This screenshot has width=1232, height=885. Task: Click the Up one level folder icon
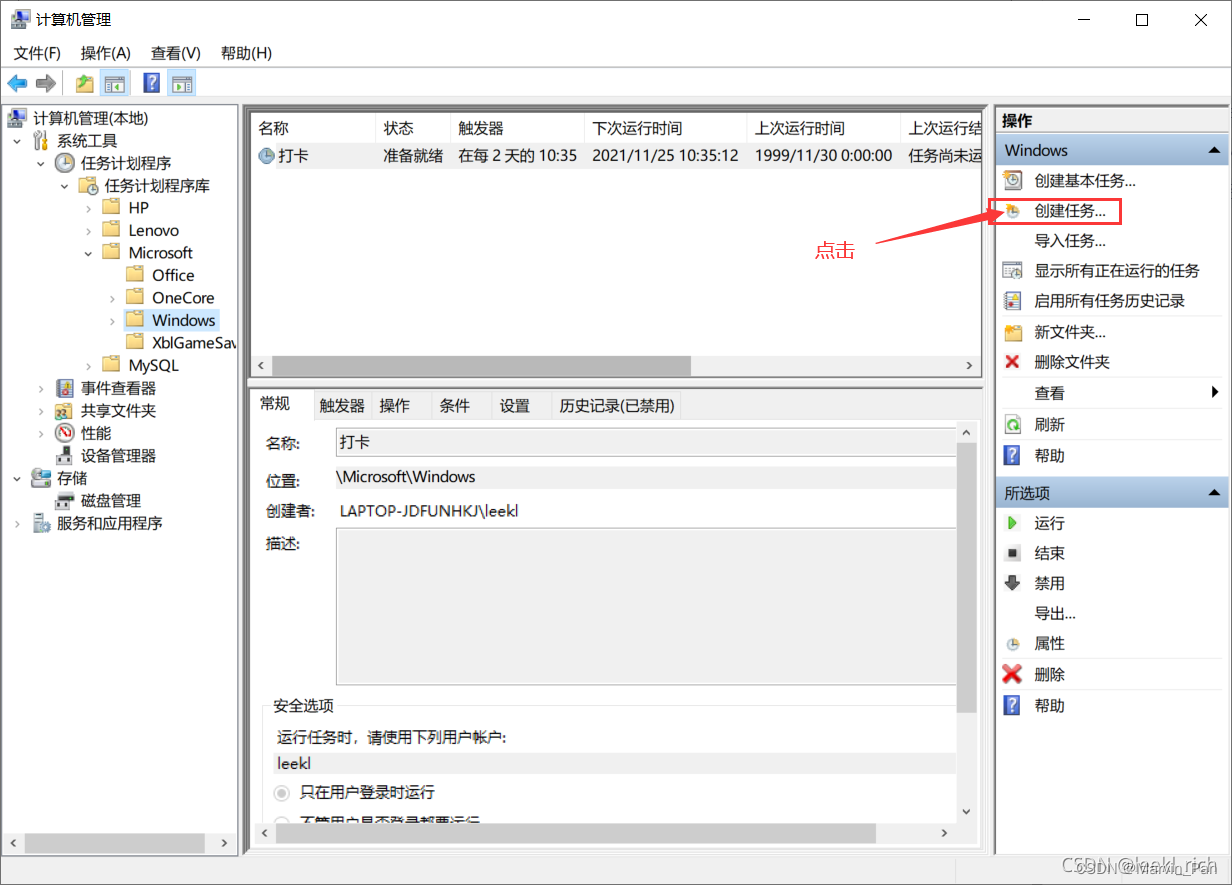pos(85,83)
